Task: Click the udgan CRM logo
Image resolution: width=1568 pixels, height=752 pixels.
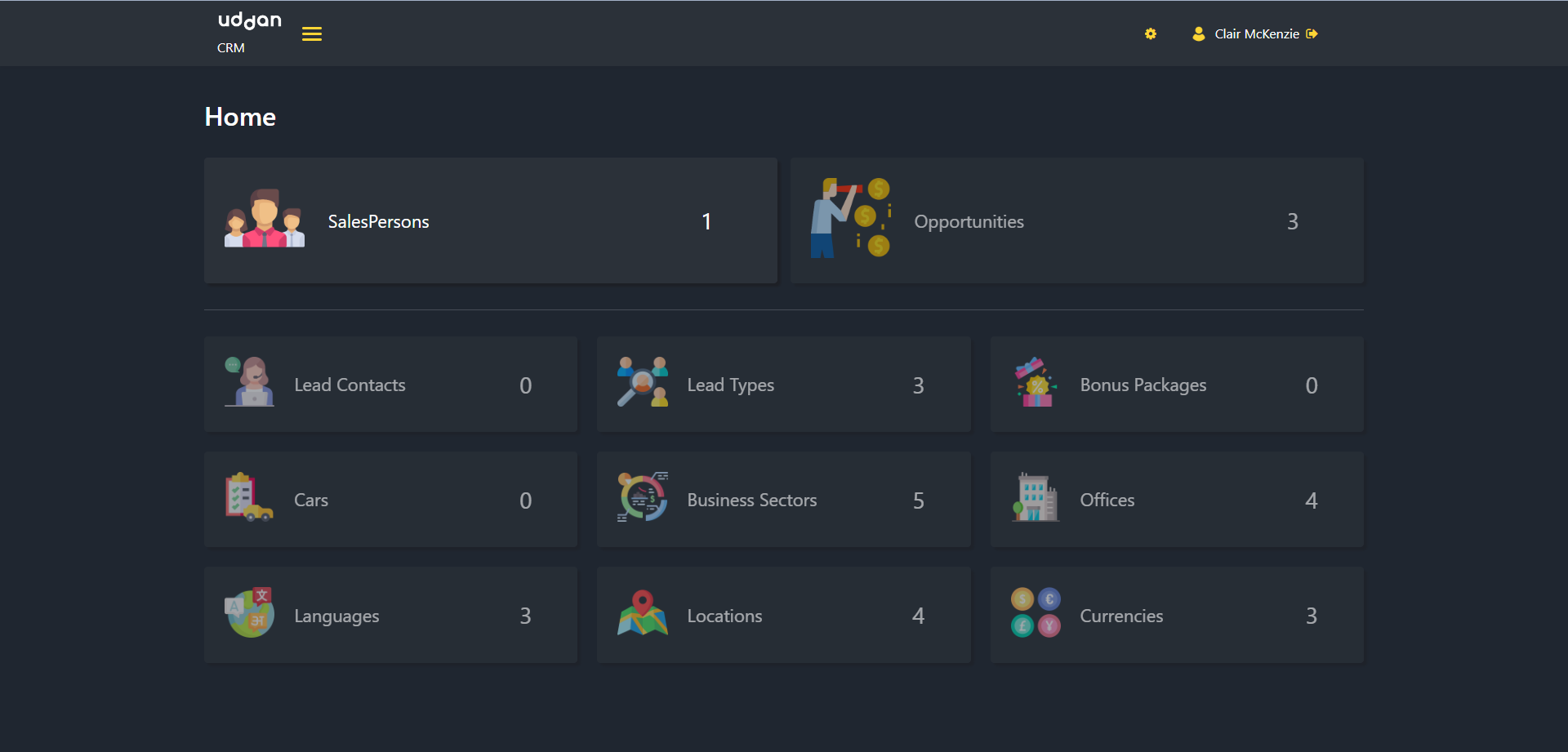Action: pyautogui.click(x=249, y=31)
